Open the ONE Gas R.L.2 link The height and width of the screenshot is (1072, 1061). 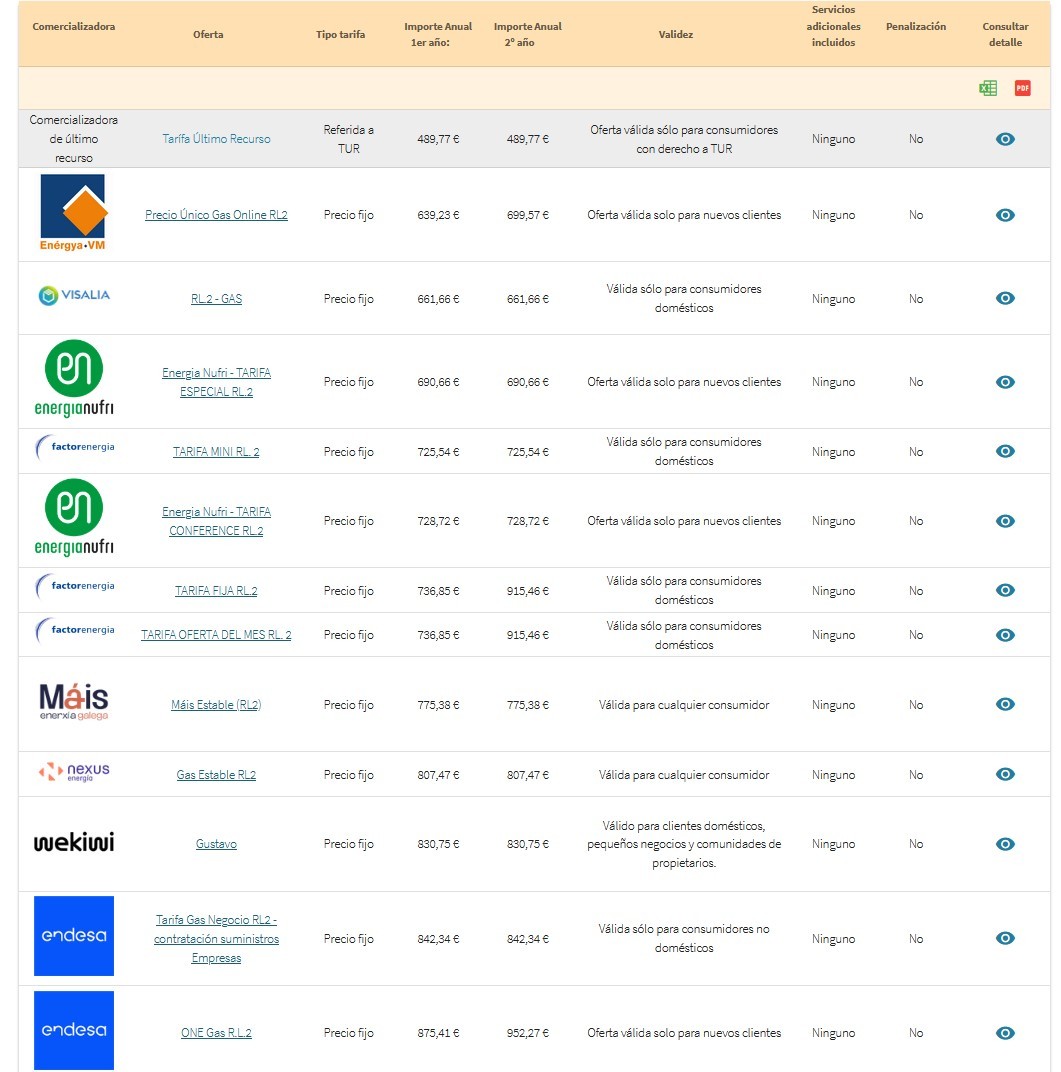tap(216, 1033)
